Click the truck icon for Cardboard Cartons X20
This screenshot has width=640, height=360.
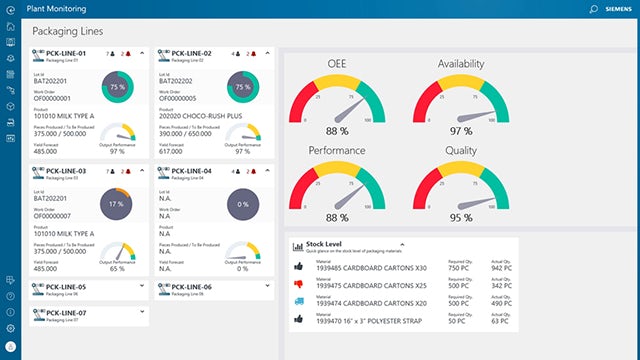click(299, 302)
